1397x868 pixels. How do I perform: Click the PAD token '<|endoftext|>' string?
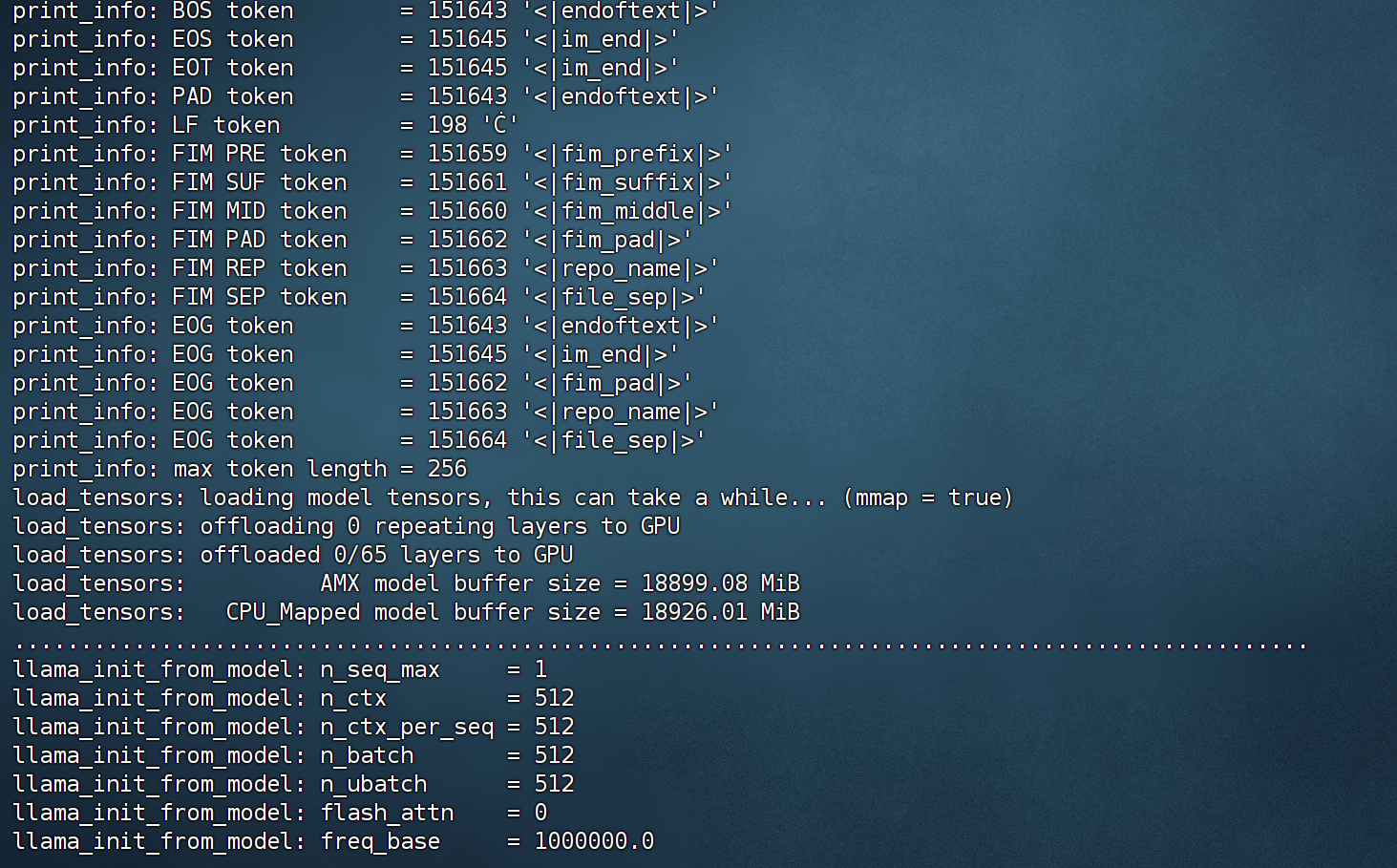pos(621,96)
